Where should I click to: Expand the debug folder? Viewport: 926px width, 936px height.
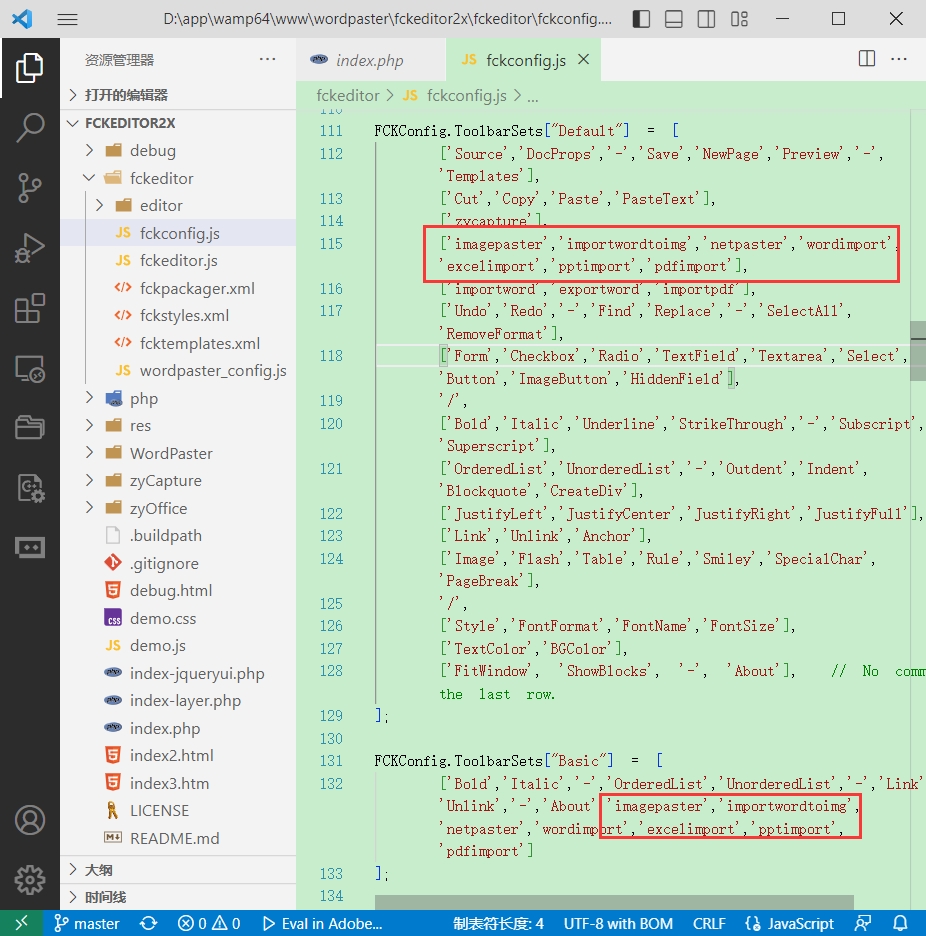tap(152, 150)
